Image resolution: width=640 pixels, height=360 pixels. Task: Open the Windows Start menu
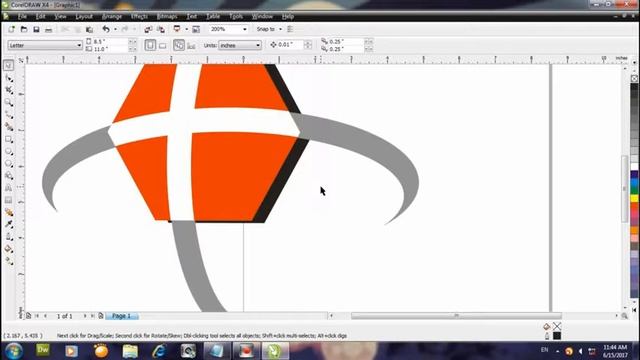[x=14, y=351]
